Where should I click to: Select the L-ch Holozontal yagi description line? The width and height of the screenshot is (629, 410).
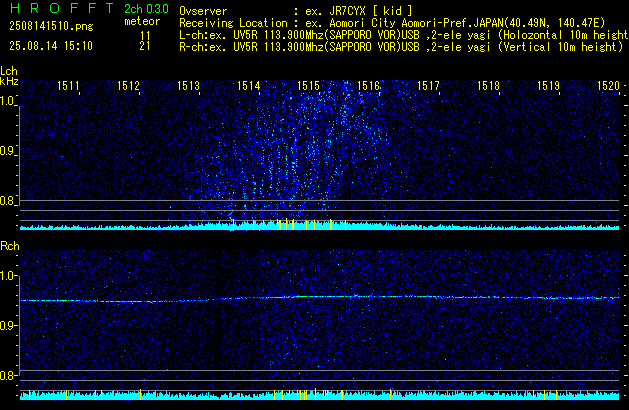(404, 35)
